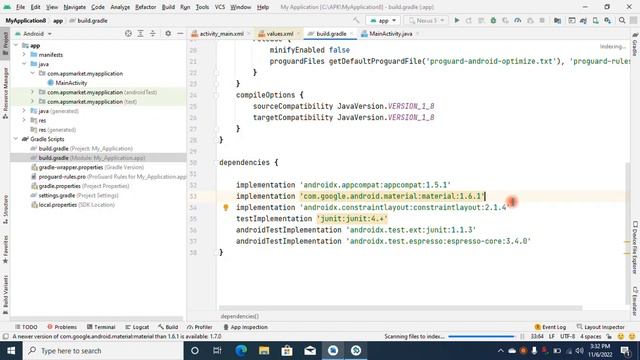Toggle the Favorites side tab

tap(5, 249)
